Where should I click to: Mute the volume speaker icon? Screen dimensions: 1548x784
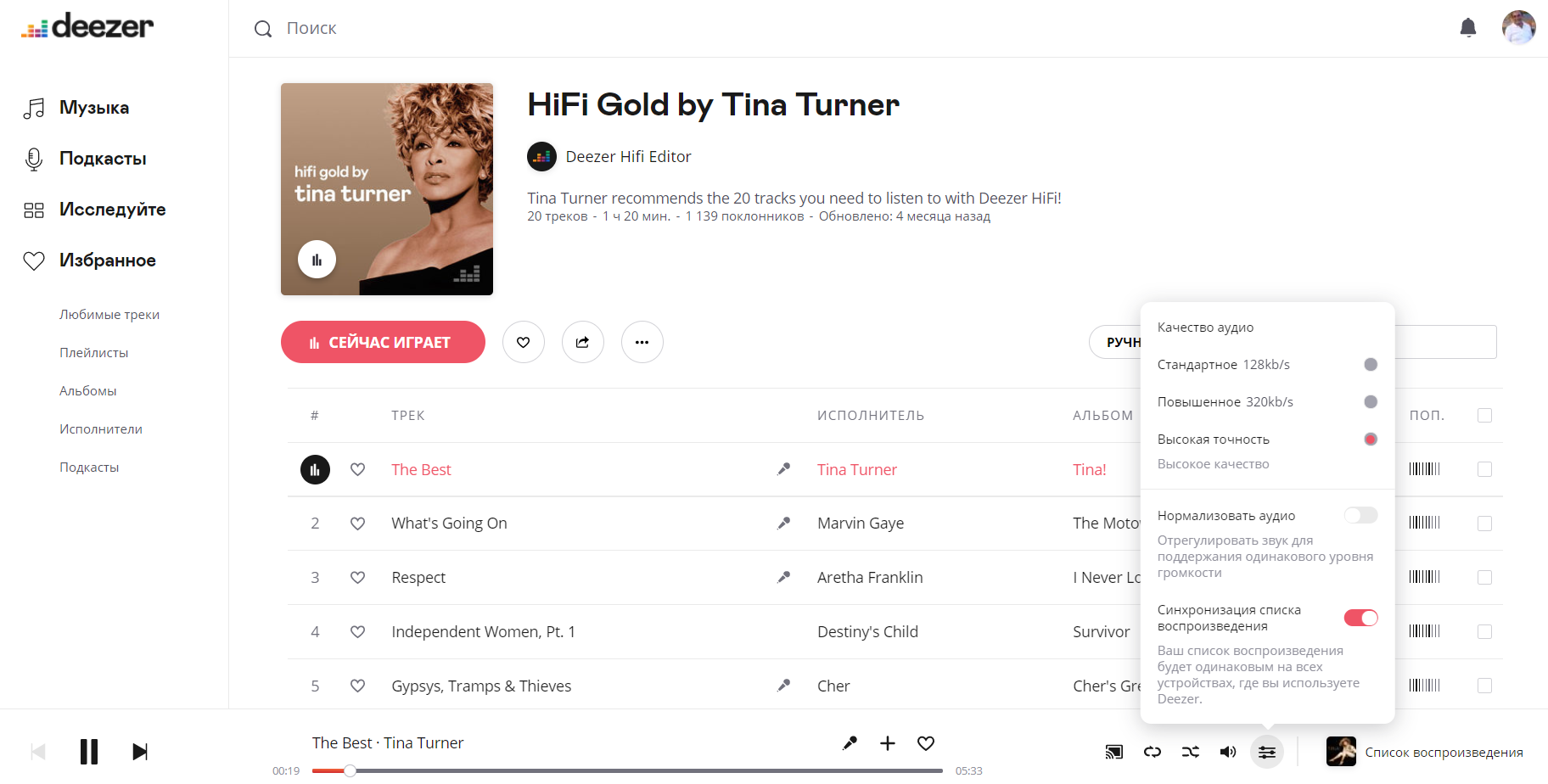click(1228, 752)
